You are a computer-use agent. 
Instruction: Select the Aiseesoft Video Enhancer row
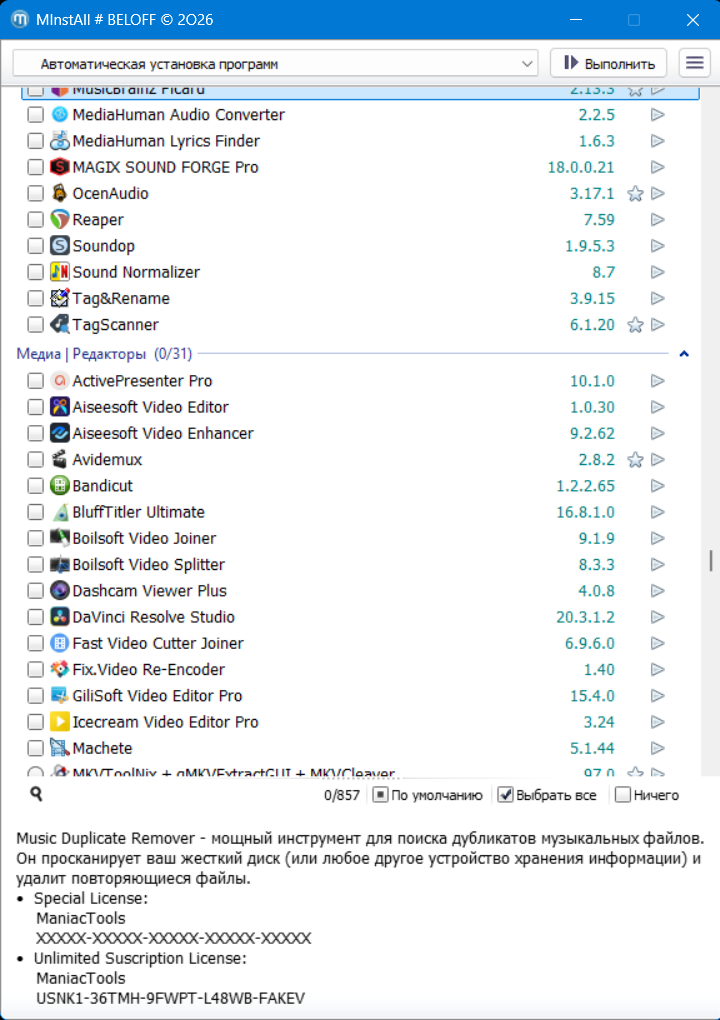point(360,433)
